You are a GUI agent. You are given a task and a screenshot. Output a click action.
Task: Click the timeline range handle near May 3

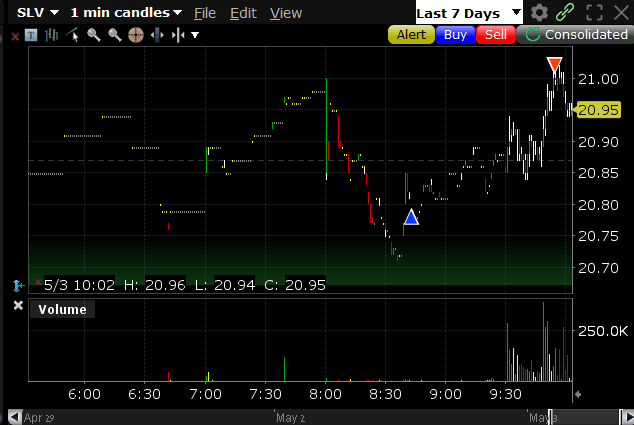point(550,417)
